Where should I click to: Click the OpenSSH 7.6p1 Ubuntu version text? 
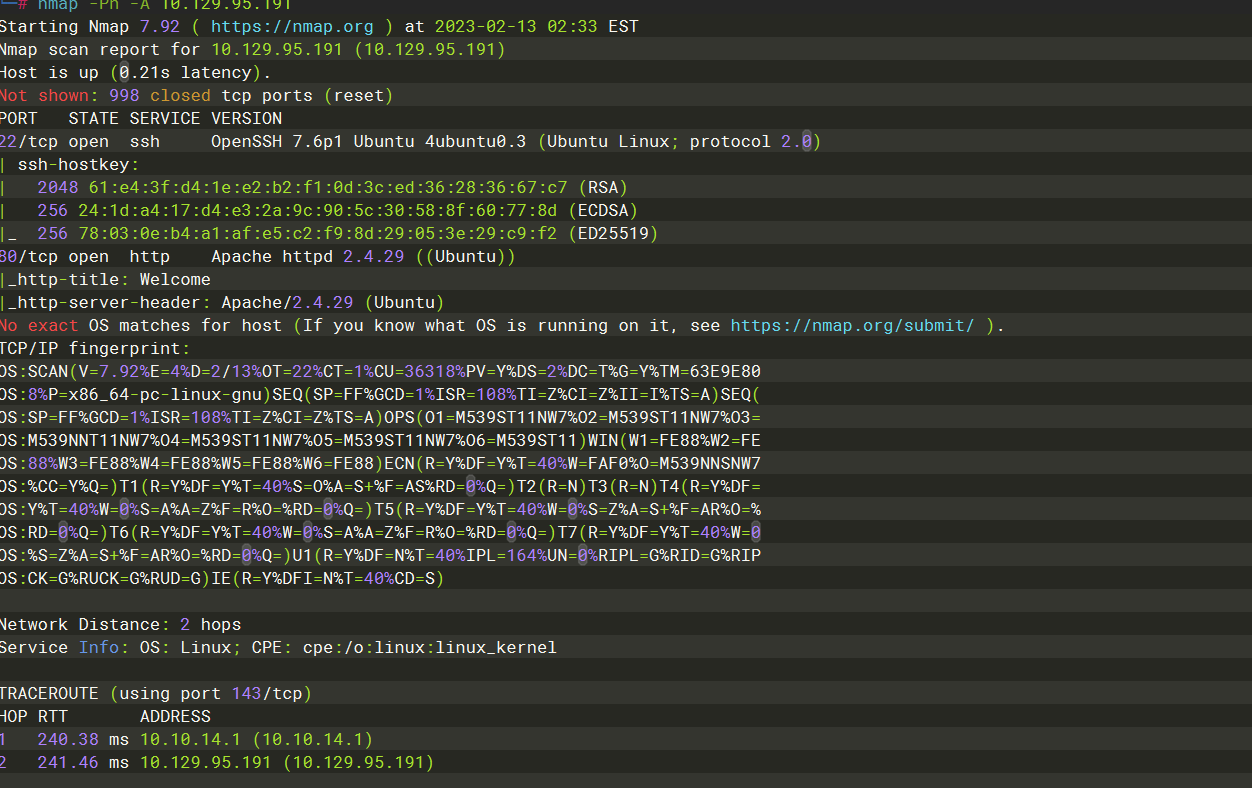(x=368, y=141)
